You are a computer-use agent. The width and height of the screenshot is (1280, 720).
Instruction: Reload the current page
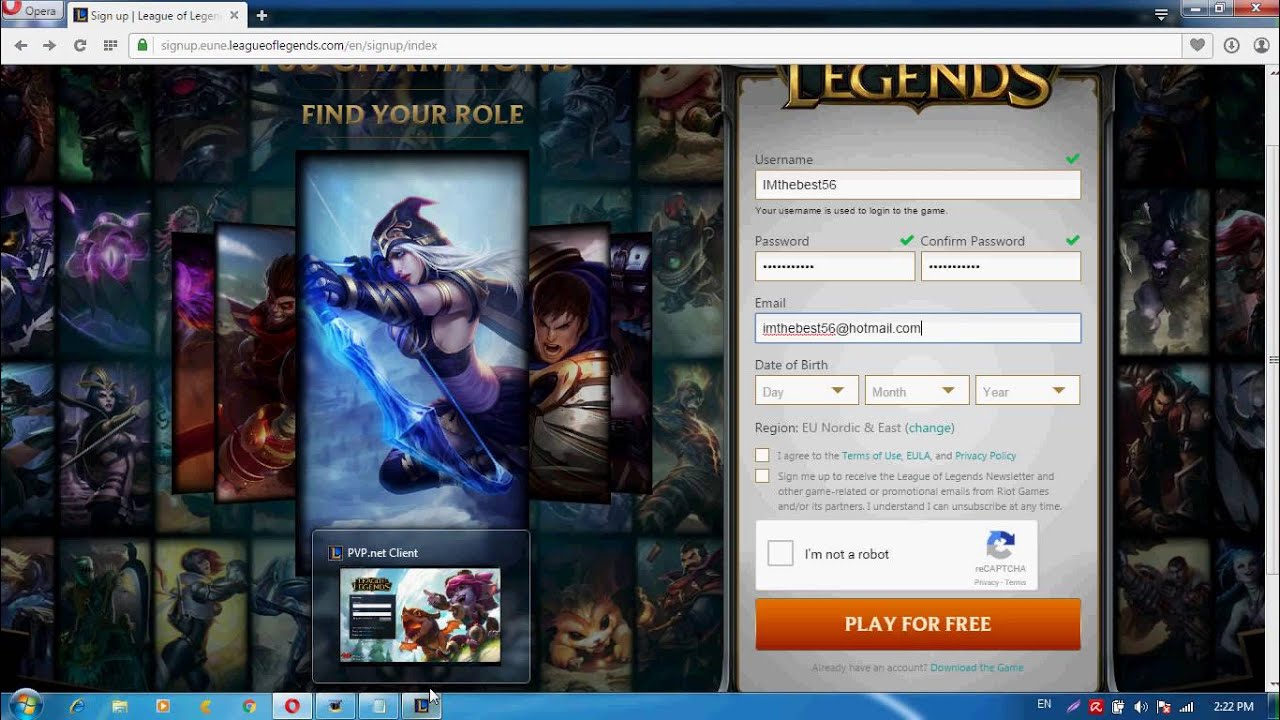80,45
